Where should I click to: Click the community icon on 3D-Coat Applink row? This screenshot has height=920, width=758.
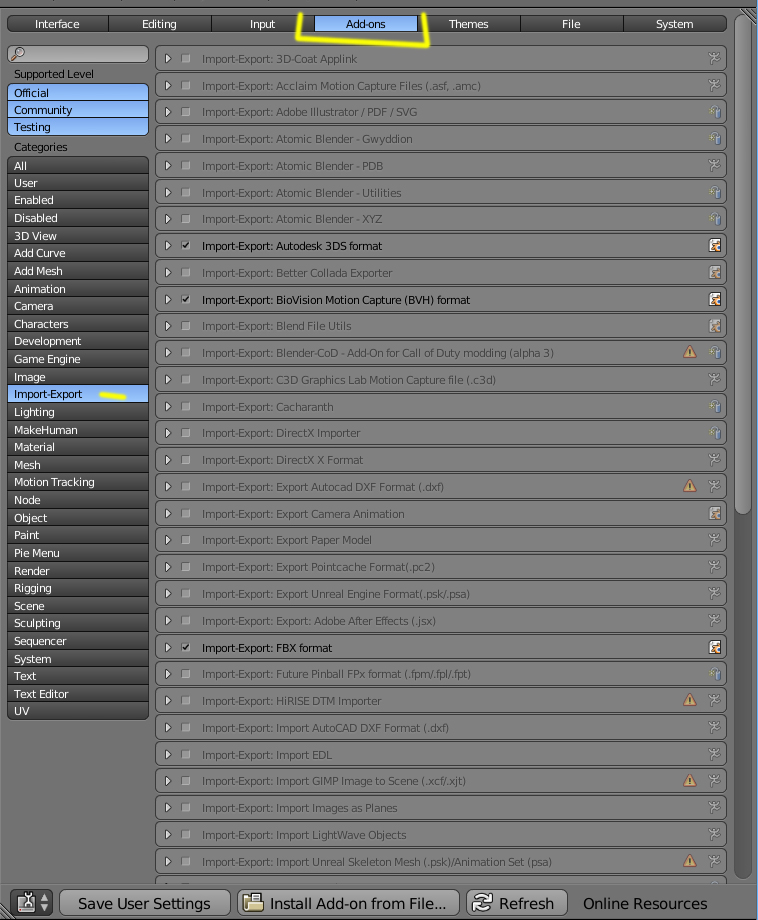pos(715,59)
